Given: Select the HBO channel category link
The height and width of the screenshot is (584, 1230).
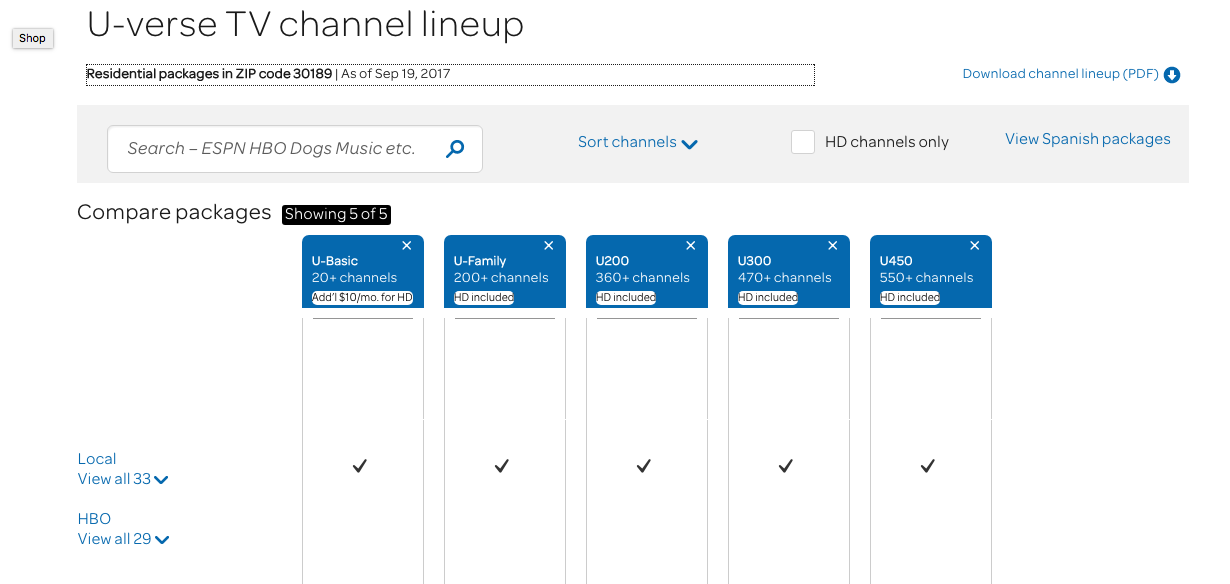Looking at the screenshot, I should [94, 519].
